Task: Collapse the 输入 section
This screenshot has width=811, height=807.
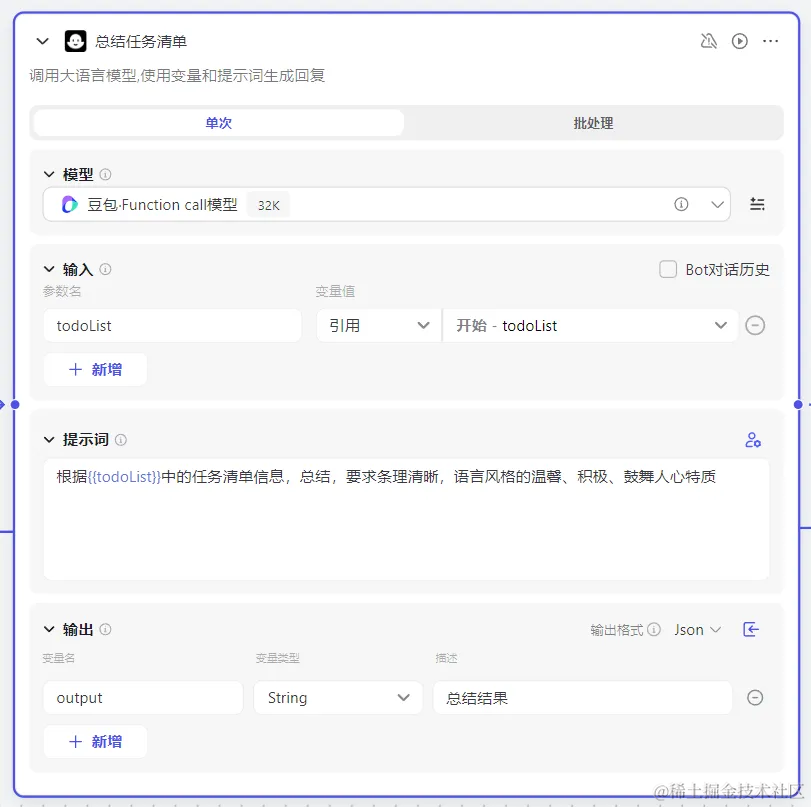Action: pos(49,269)
